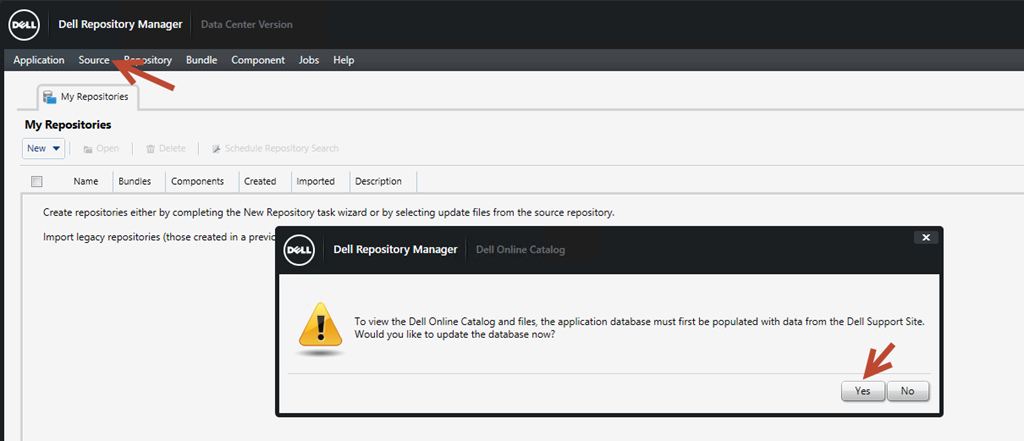Sort by the Imported column header
The width and height of the screenshot is (1024, 441).
(x=315, y=181)
